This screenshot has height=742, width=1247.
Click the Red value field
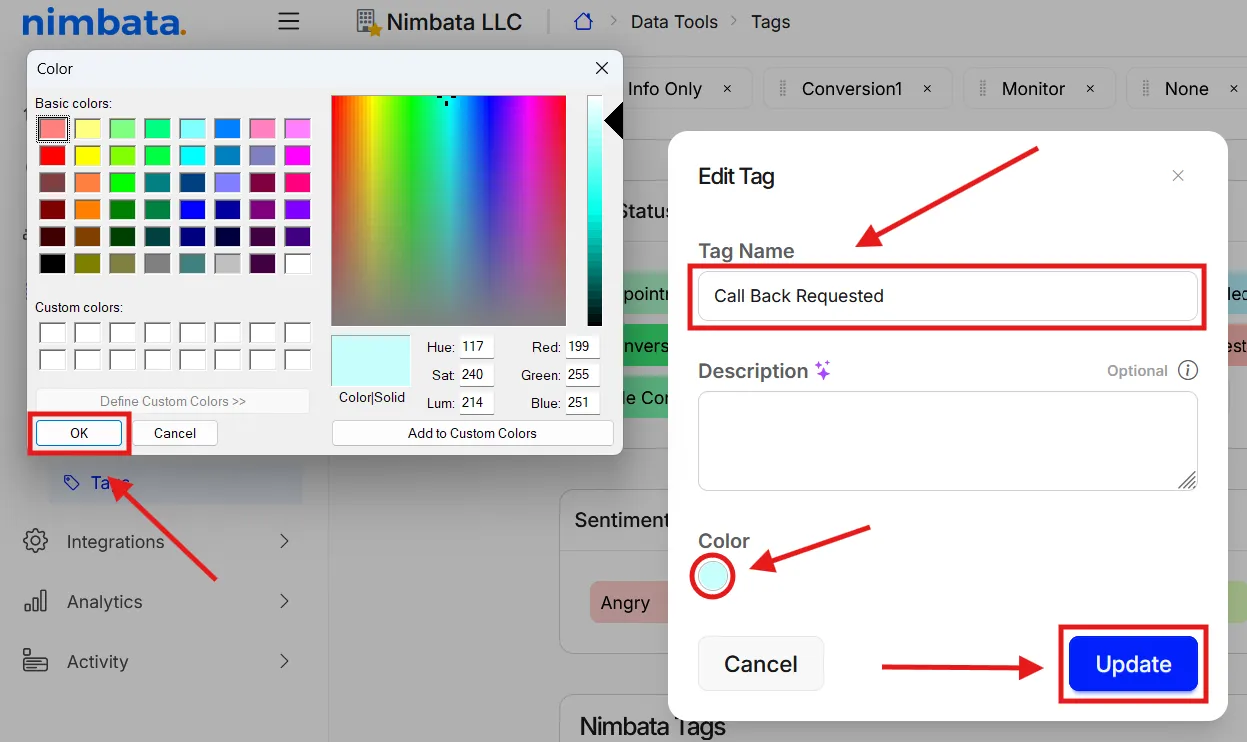coord(582,347)
